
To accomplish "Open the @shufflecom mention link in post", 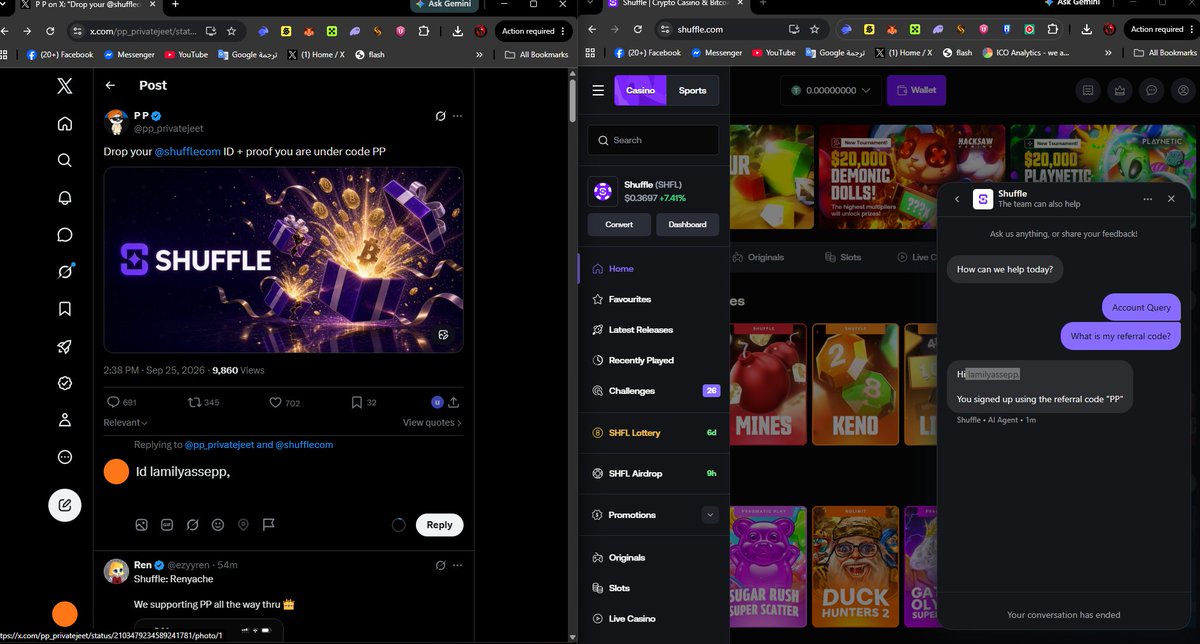I will (x=187, y=151).
